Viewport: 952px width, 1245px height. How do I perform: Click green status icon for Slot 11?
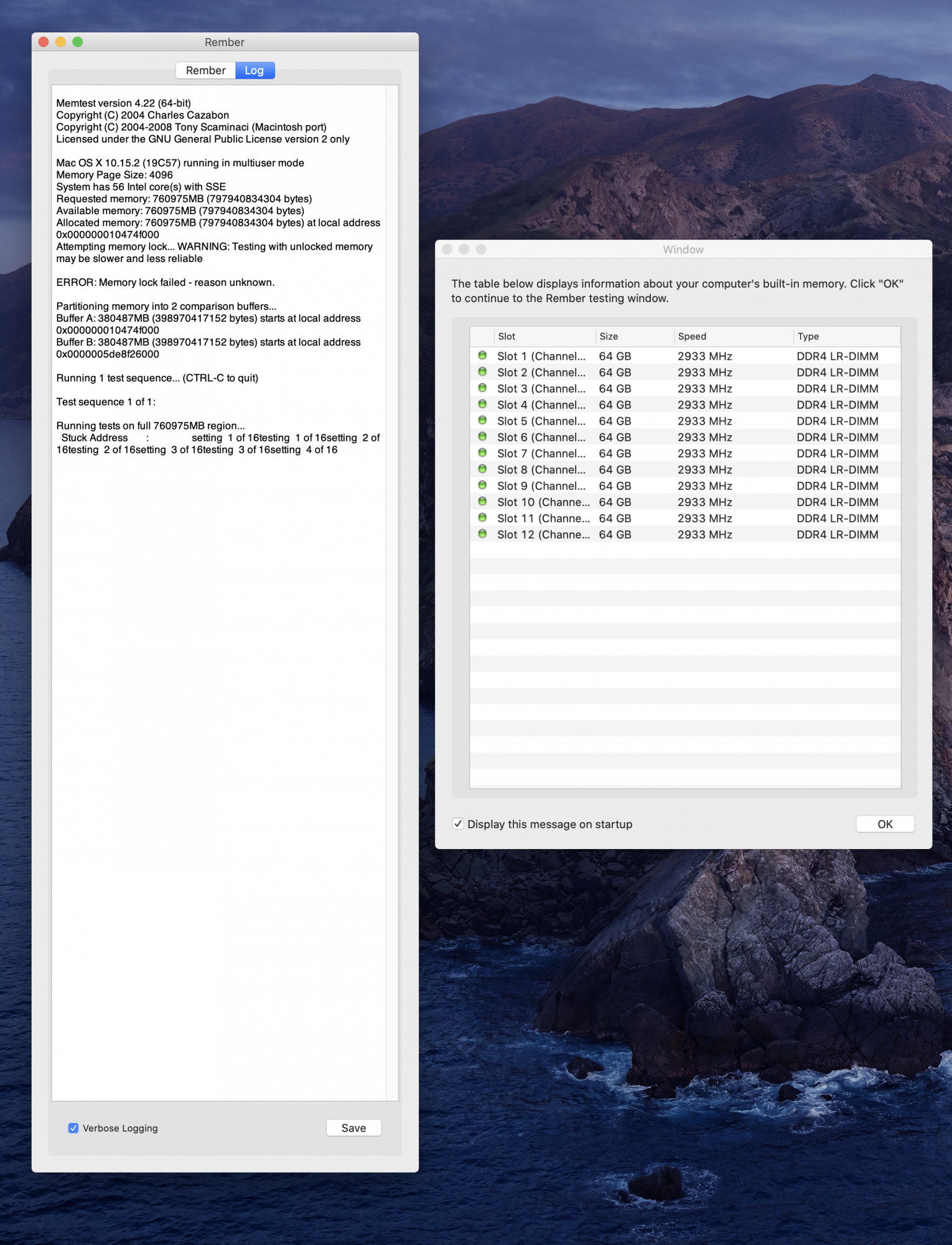coord(482,517)
